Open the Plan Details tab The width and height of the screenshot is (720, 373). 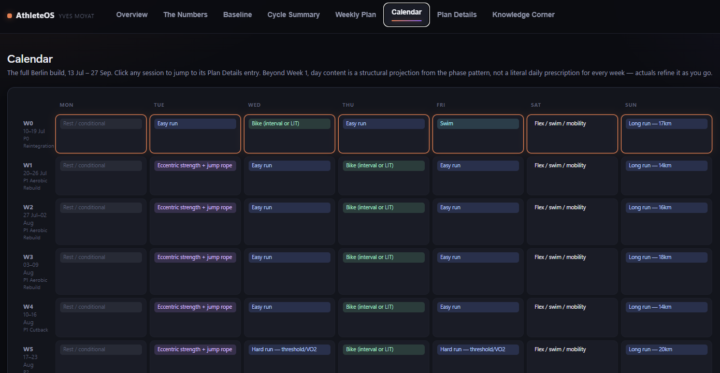click(x=456, y=15)
